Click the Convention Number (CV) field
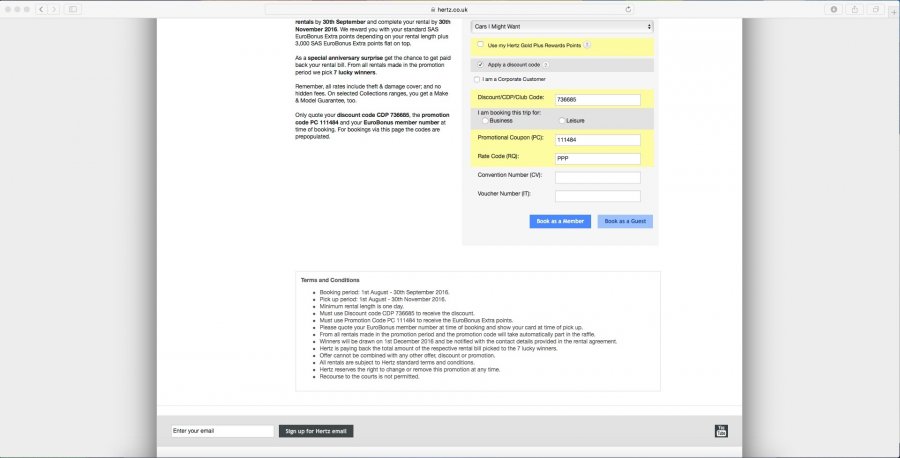Image resolution: width=900 pixels, height=458 pixels. [x=598, y=177]
